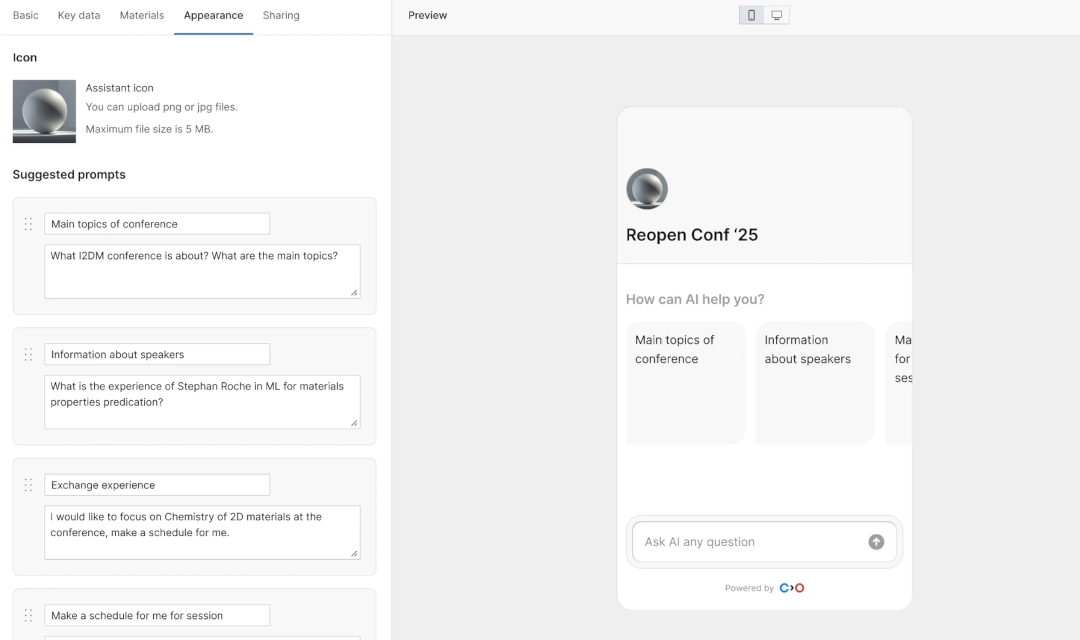Open the Key data tab

pyautogui.click(x=78, y=15)
